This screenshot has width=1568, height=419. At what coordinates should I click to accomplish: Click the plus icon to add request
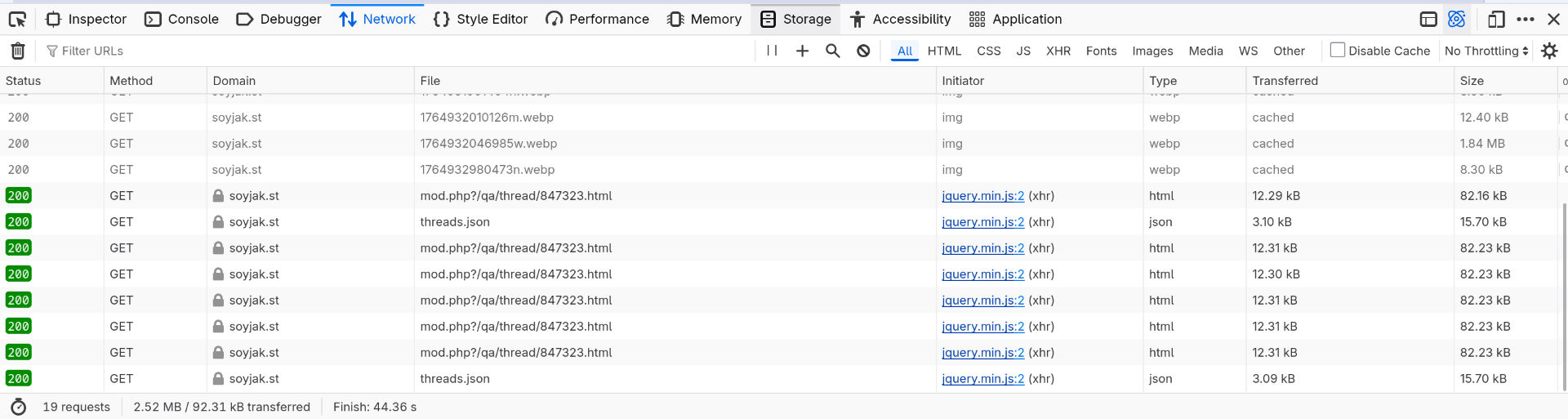coord(802,51)
